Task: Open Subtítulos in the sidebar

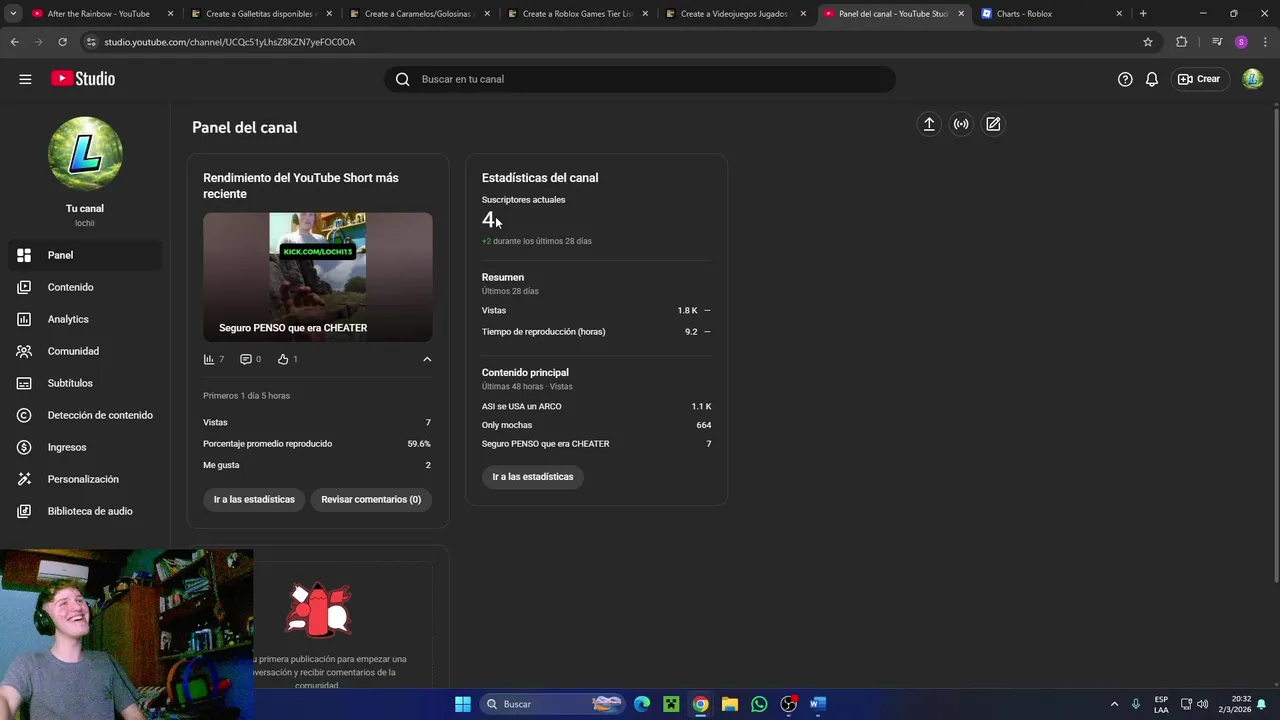Action: 85,383
